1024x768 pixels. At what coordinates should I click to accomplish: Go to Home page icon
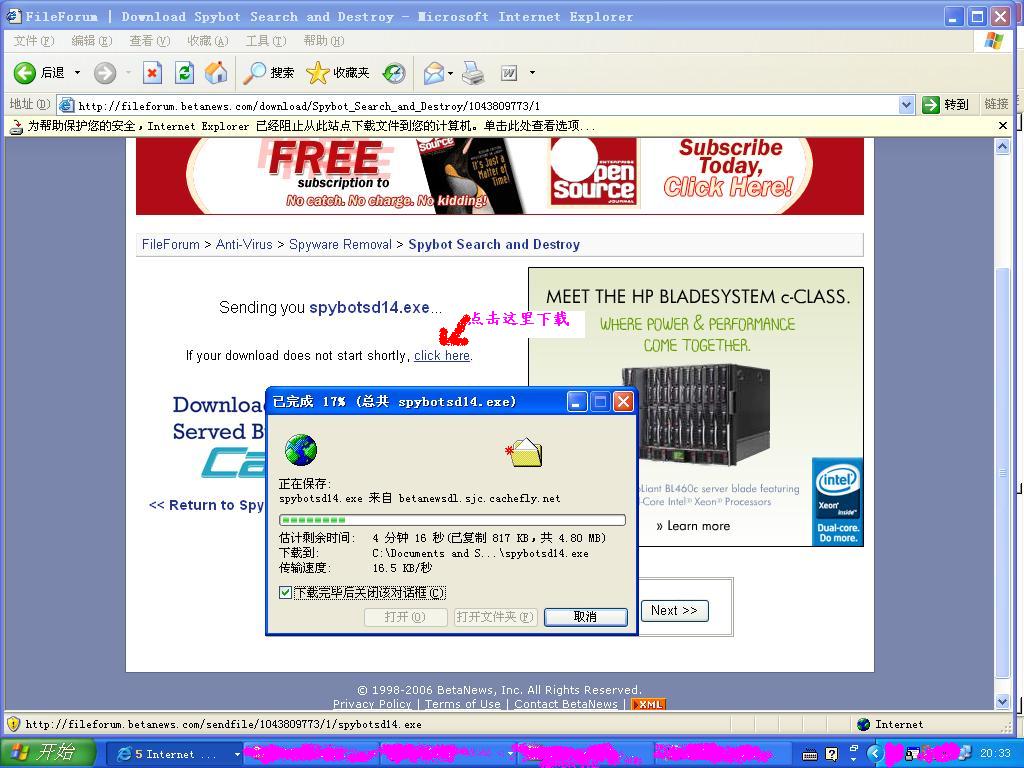pos(216,72)
